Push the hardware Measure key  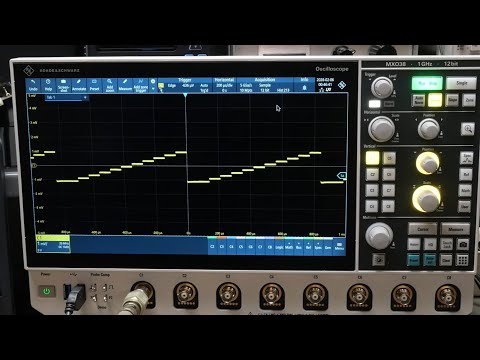tap(455, 229)
